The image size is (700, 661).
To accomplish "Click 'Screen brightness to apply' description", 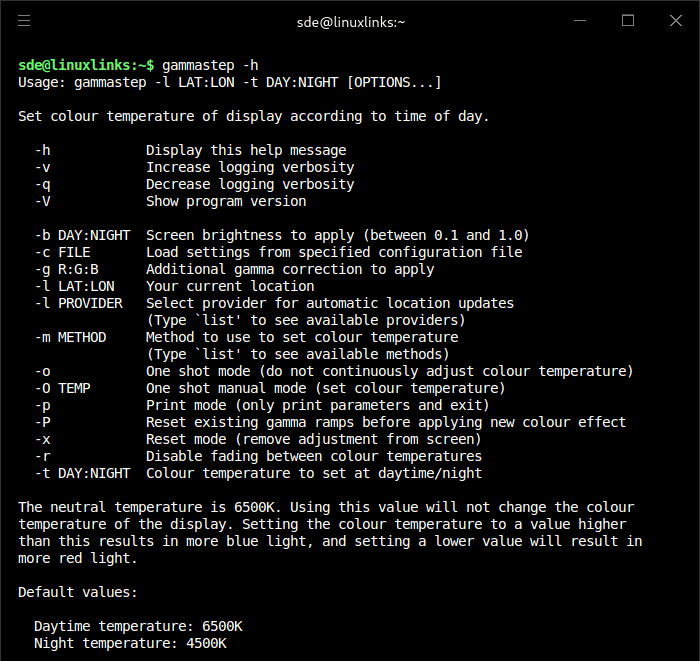I will pos(338,235).
